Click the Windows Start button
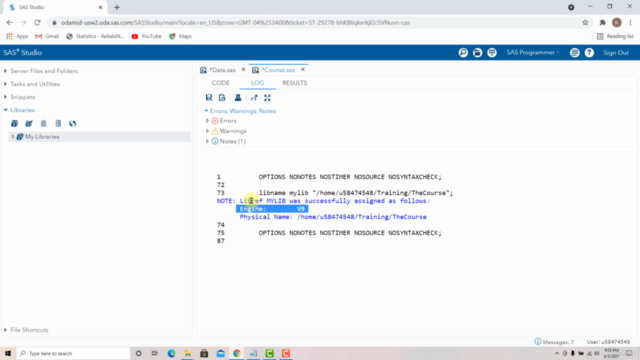 click(x=8, y=353)
